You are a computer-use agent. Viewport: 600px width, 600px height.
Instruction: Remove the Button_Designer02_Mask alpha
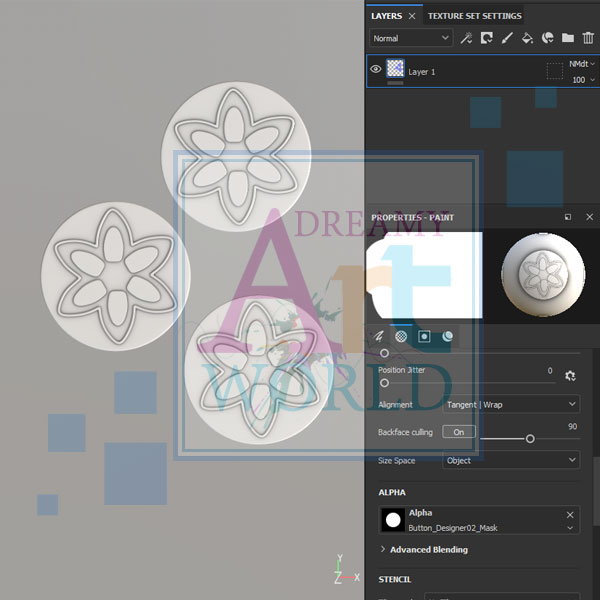tap(570, 514)
